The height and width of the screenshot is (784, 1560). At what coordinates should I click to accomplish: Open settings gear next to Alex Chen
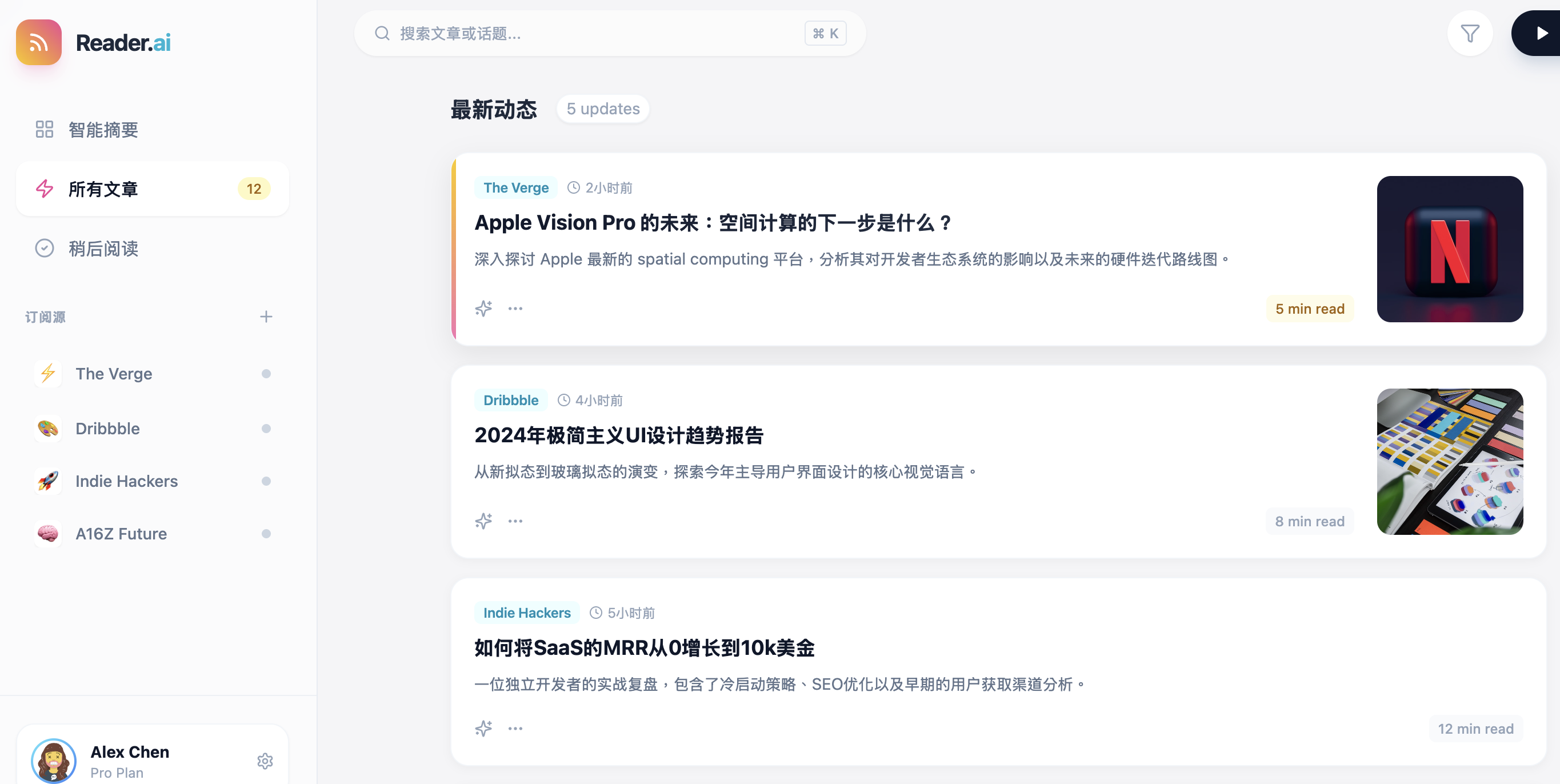[265, 761]
